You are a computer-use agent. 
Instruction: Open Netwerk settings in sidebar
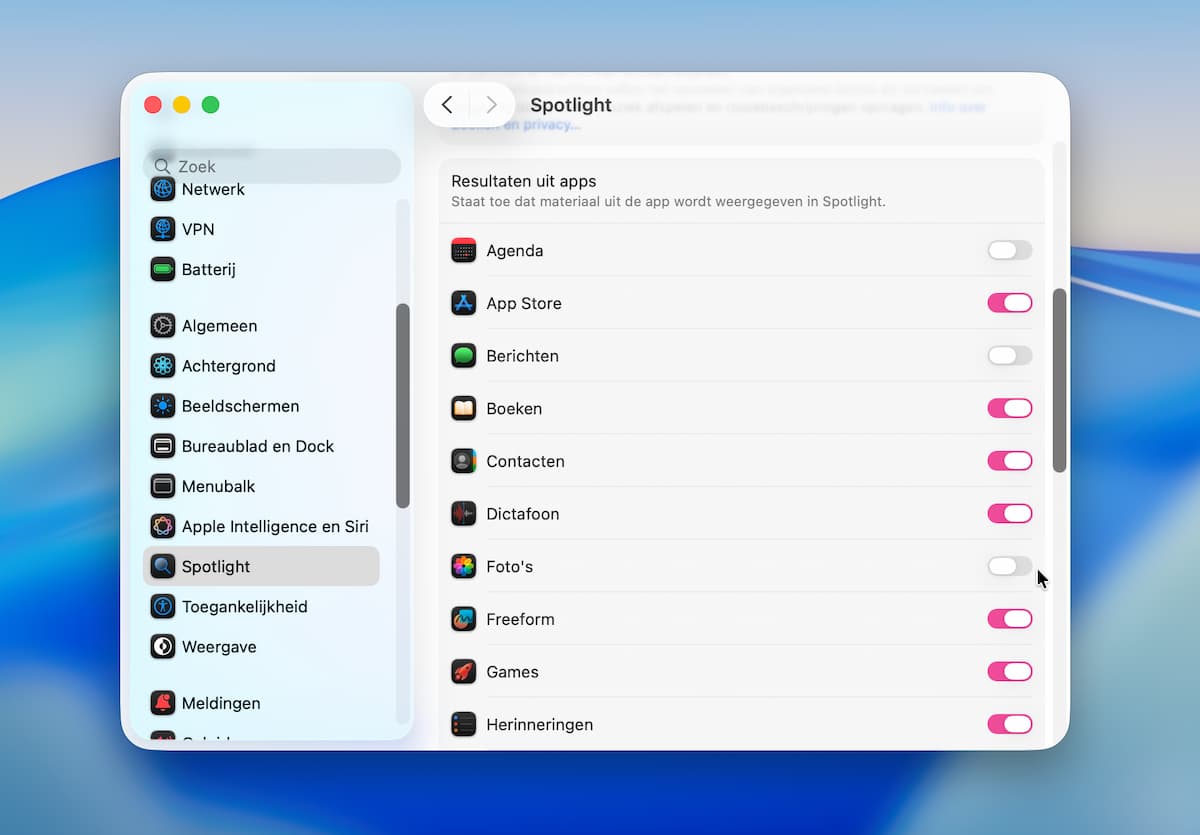click(x=212, y=190)
